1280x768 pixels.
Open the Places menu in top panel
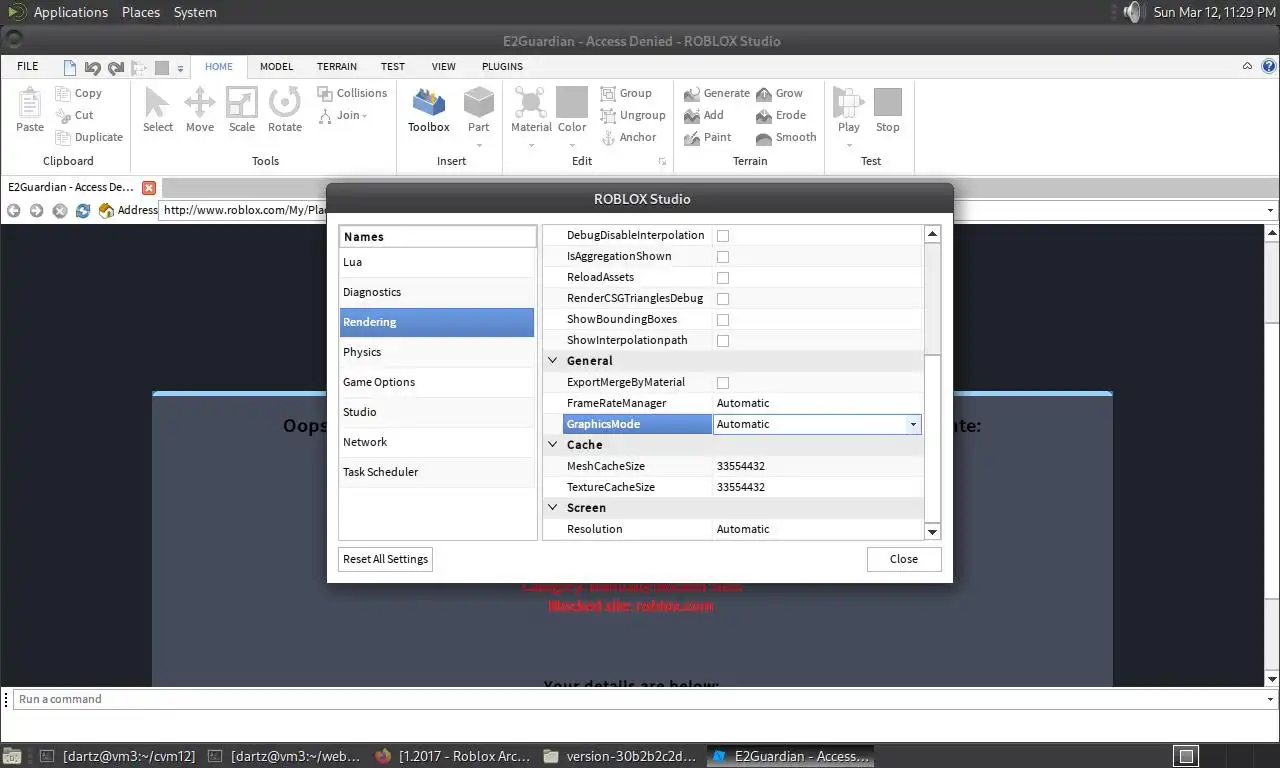click(141, 12)
